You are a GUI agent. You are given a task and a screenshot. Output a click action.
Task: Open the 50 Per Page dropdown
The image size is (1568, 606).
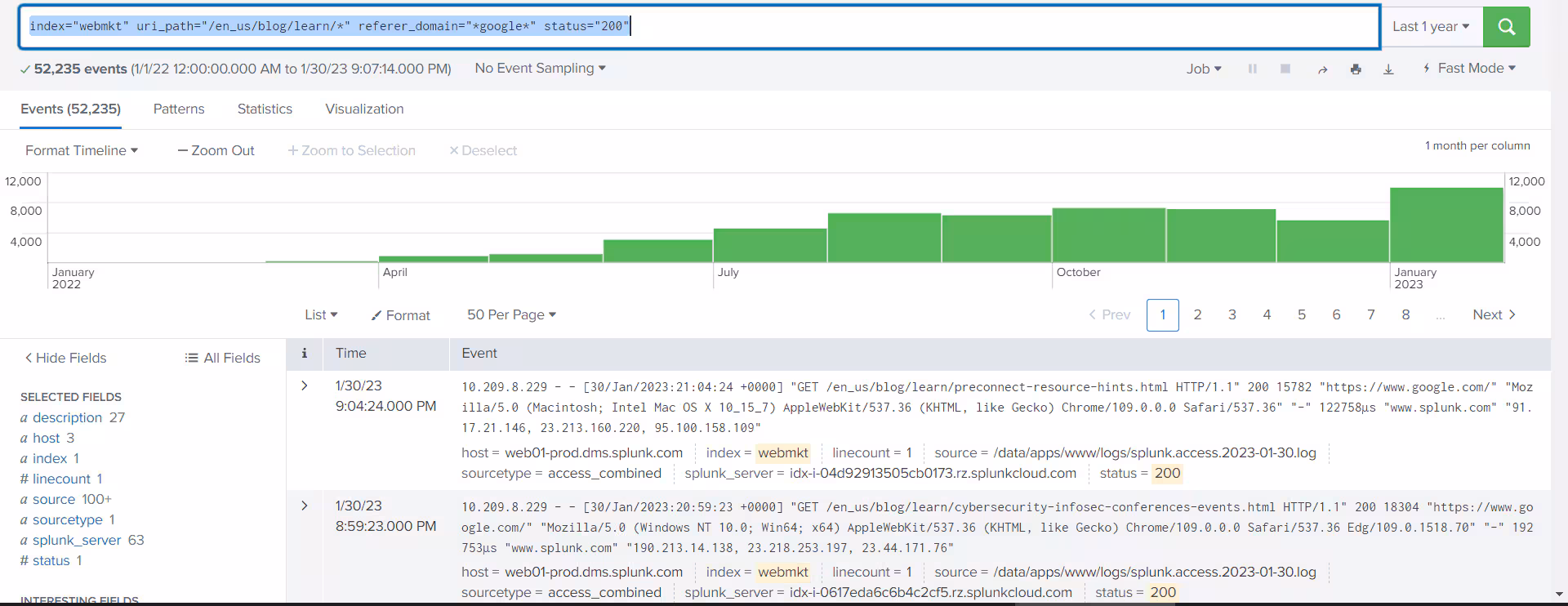(x=511, y=315)
